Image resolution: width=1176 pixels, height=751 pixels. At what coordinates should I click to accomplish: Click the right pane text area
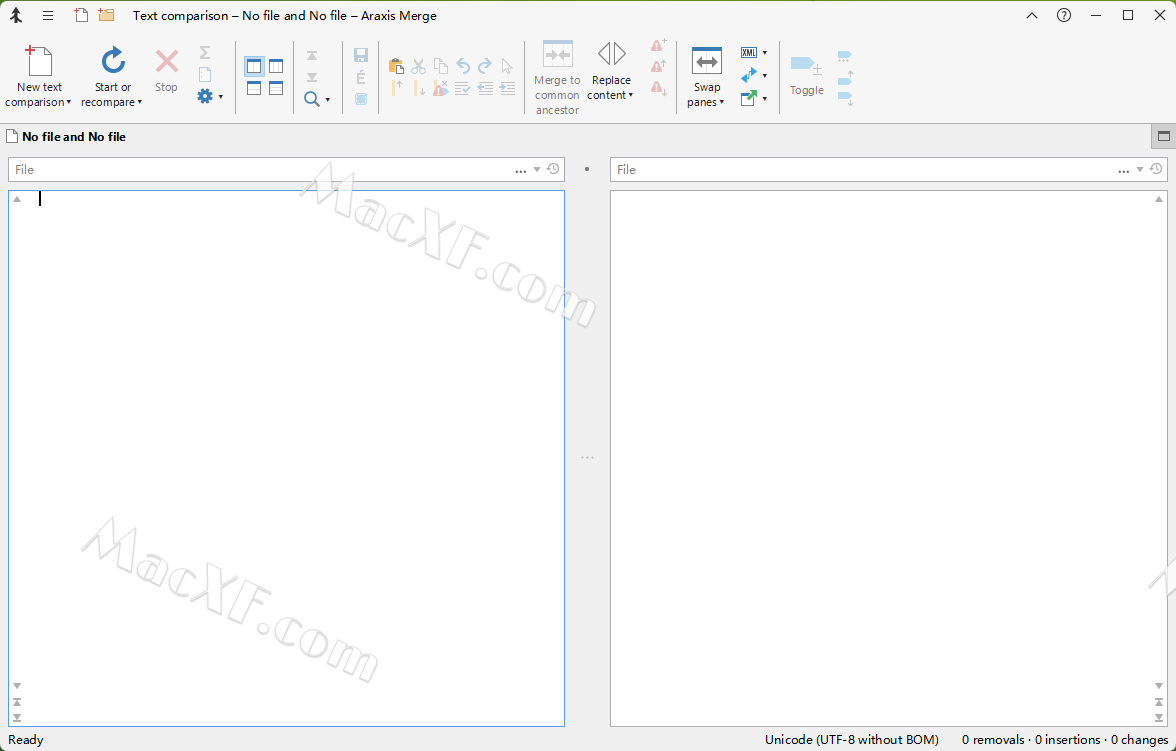(x=889, y=458)
